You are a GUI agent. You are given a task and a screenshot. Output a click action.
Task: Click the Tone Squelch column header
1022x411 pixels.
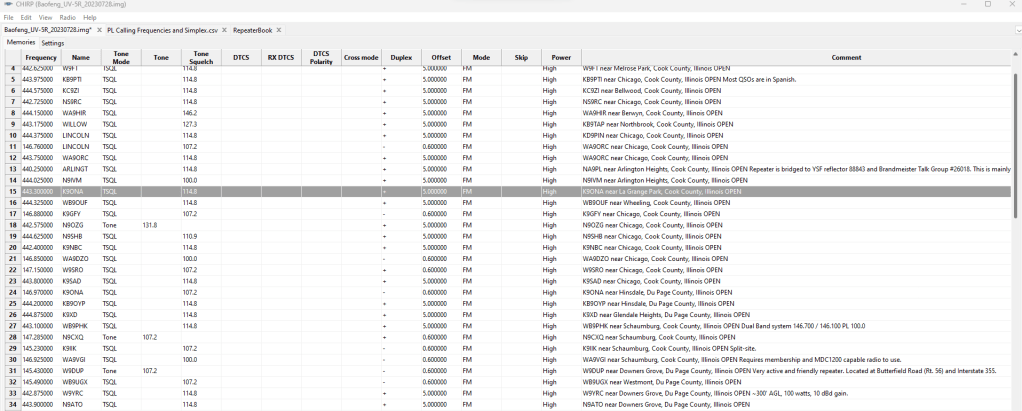pyautogui.click(x=201, y=58)
